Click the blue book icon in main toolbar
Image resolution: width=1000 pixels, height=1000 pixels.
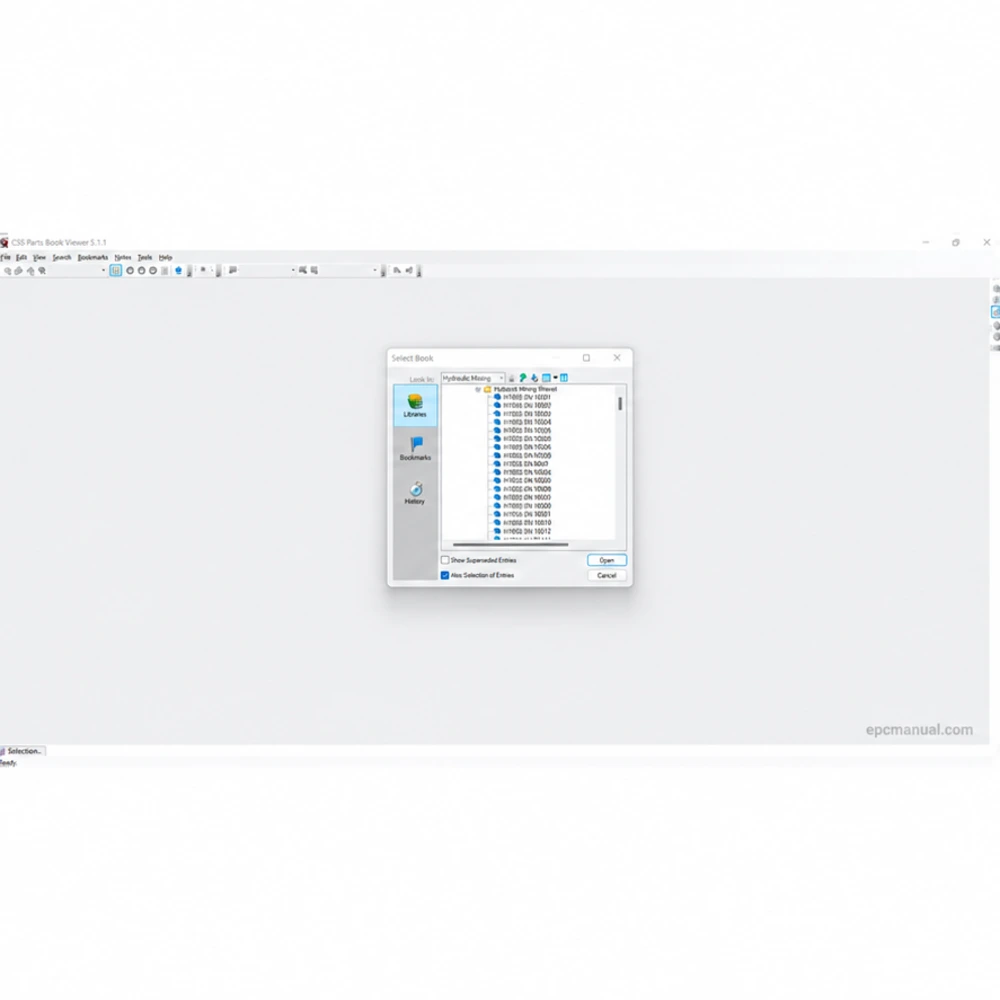coord(179,270)
